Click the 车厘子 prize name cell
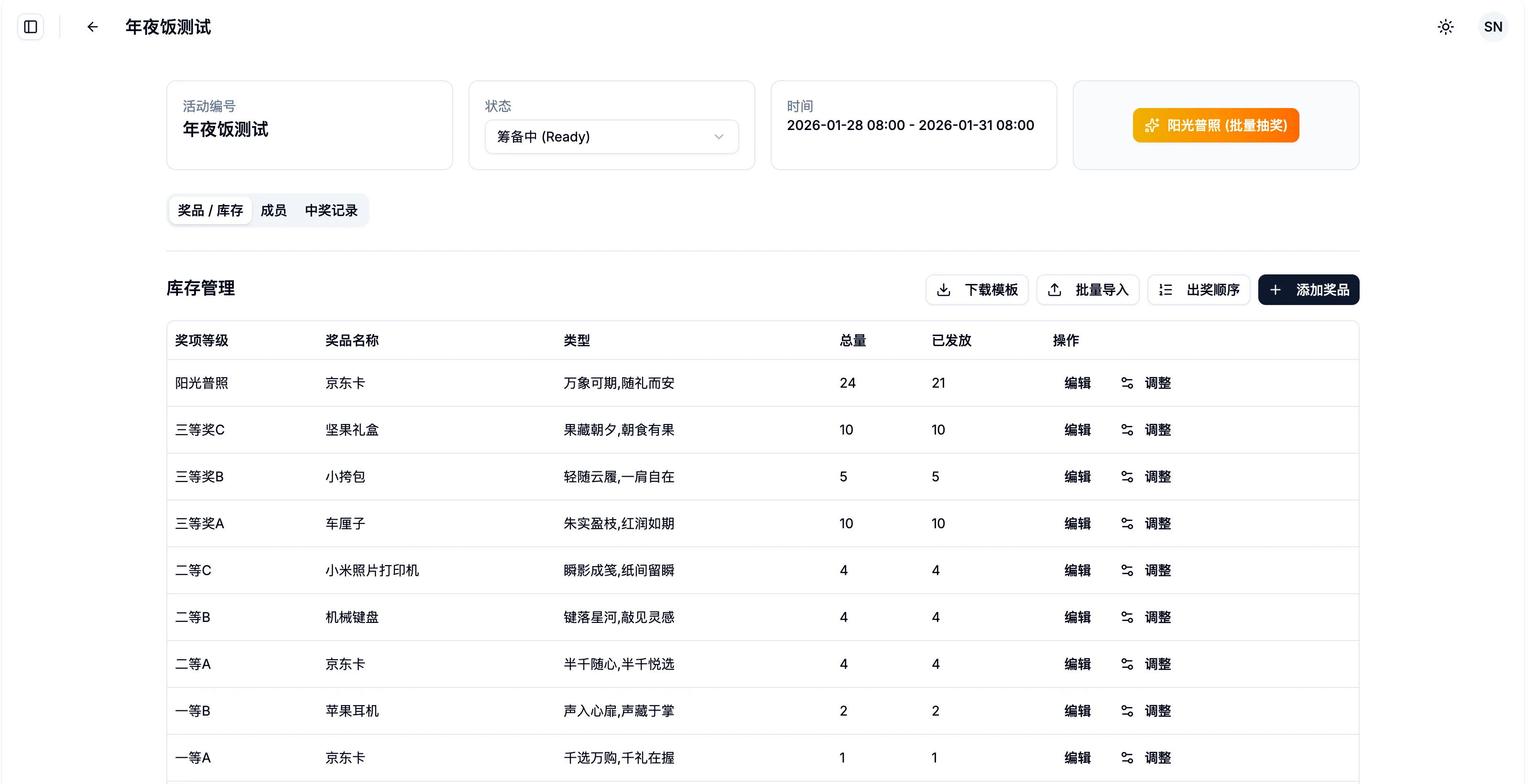 pos(345,523)
